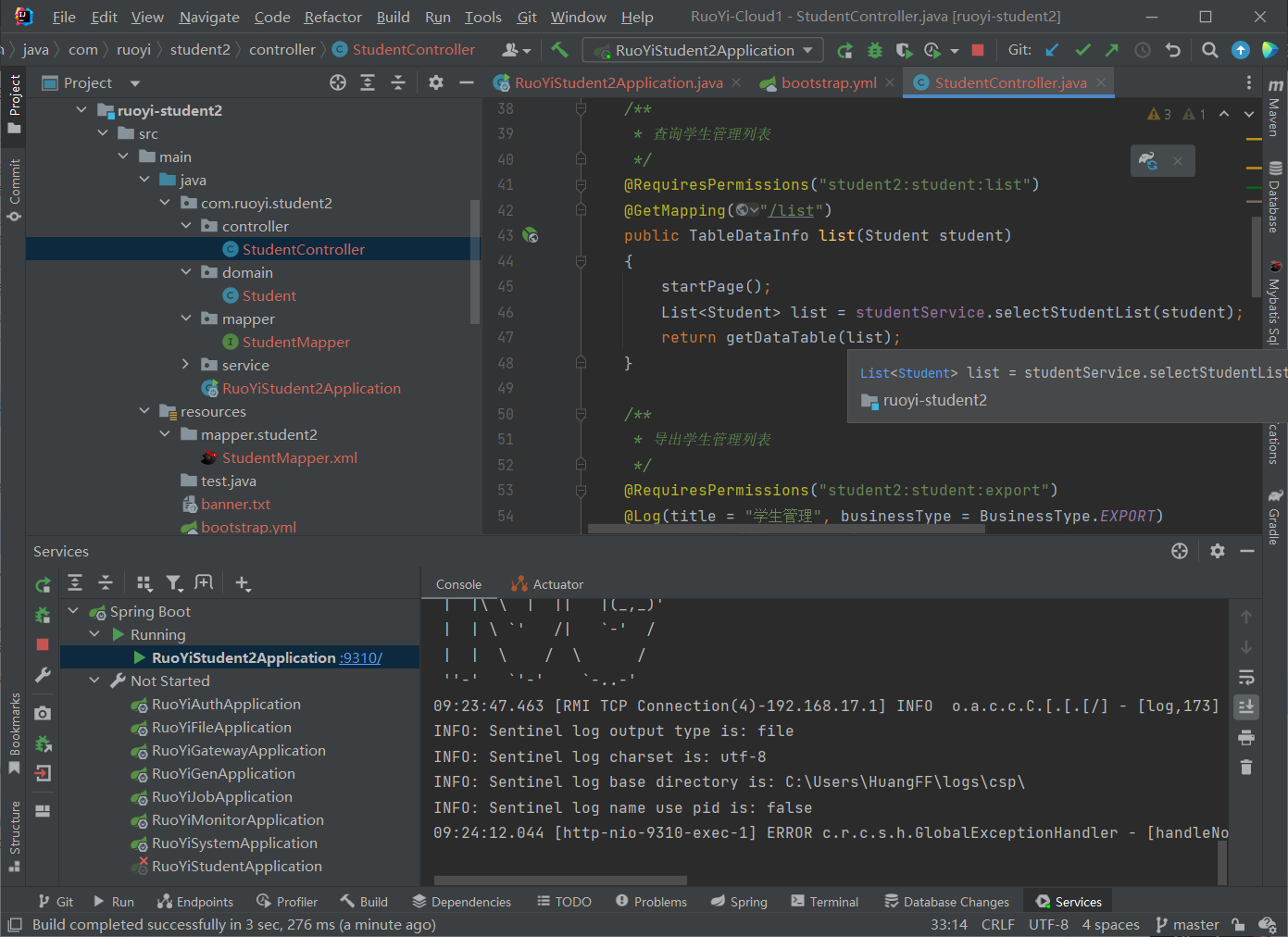Screen dimensions: 1288x937
Task: Select StudentMapper.xml in project tree
Action: click(x=289, y=457)
